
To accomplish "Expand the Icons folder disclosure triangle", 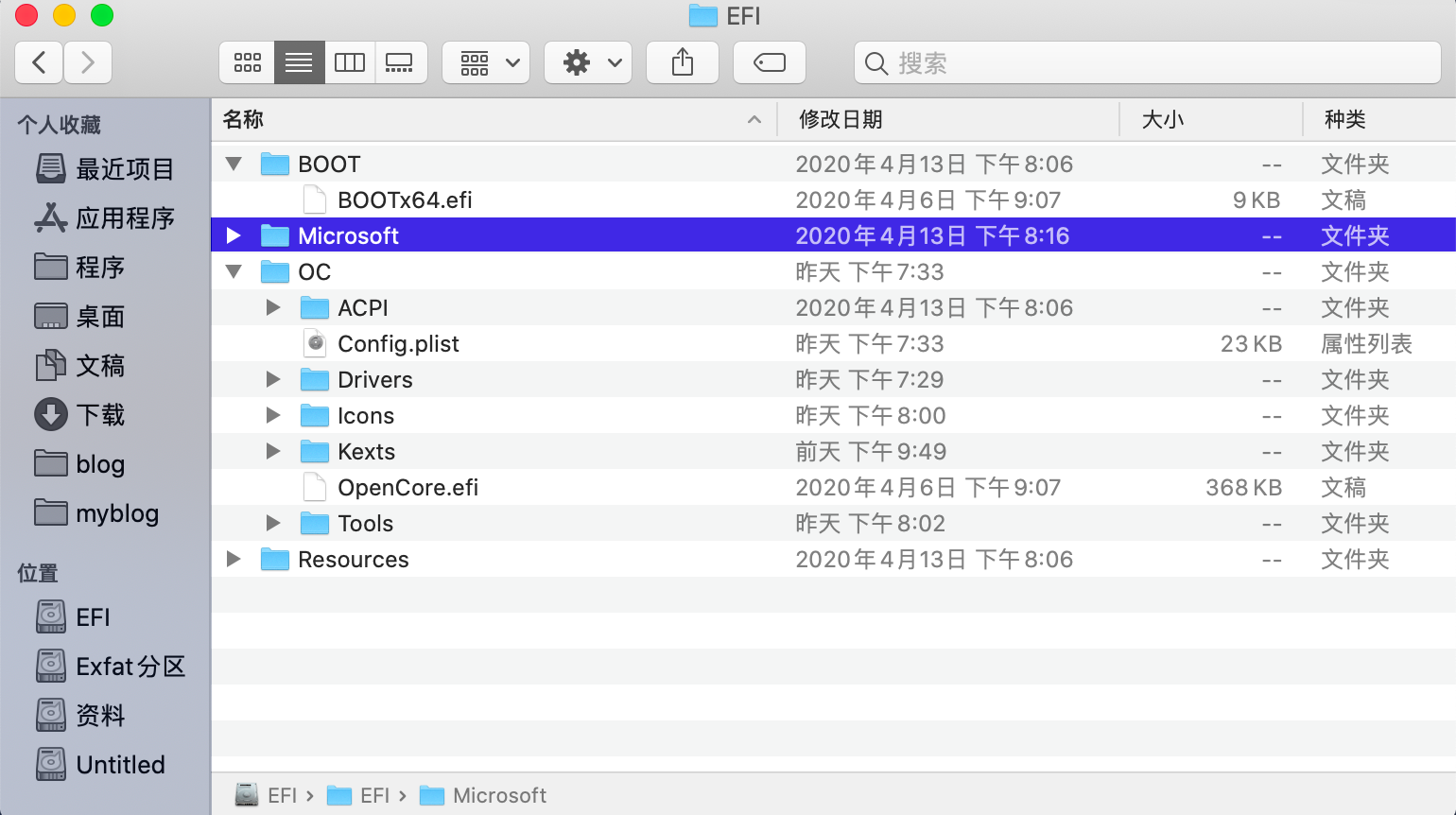I will [273, 415].
